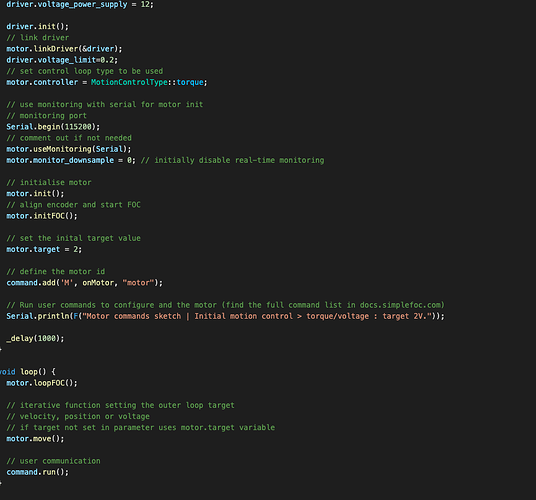
Task: Click the void loop() function declaration
Action: [27, 372]
